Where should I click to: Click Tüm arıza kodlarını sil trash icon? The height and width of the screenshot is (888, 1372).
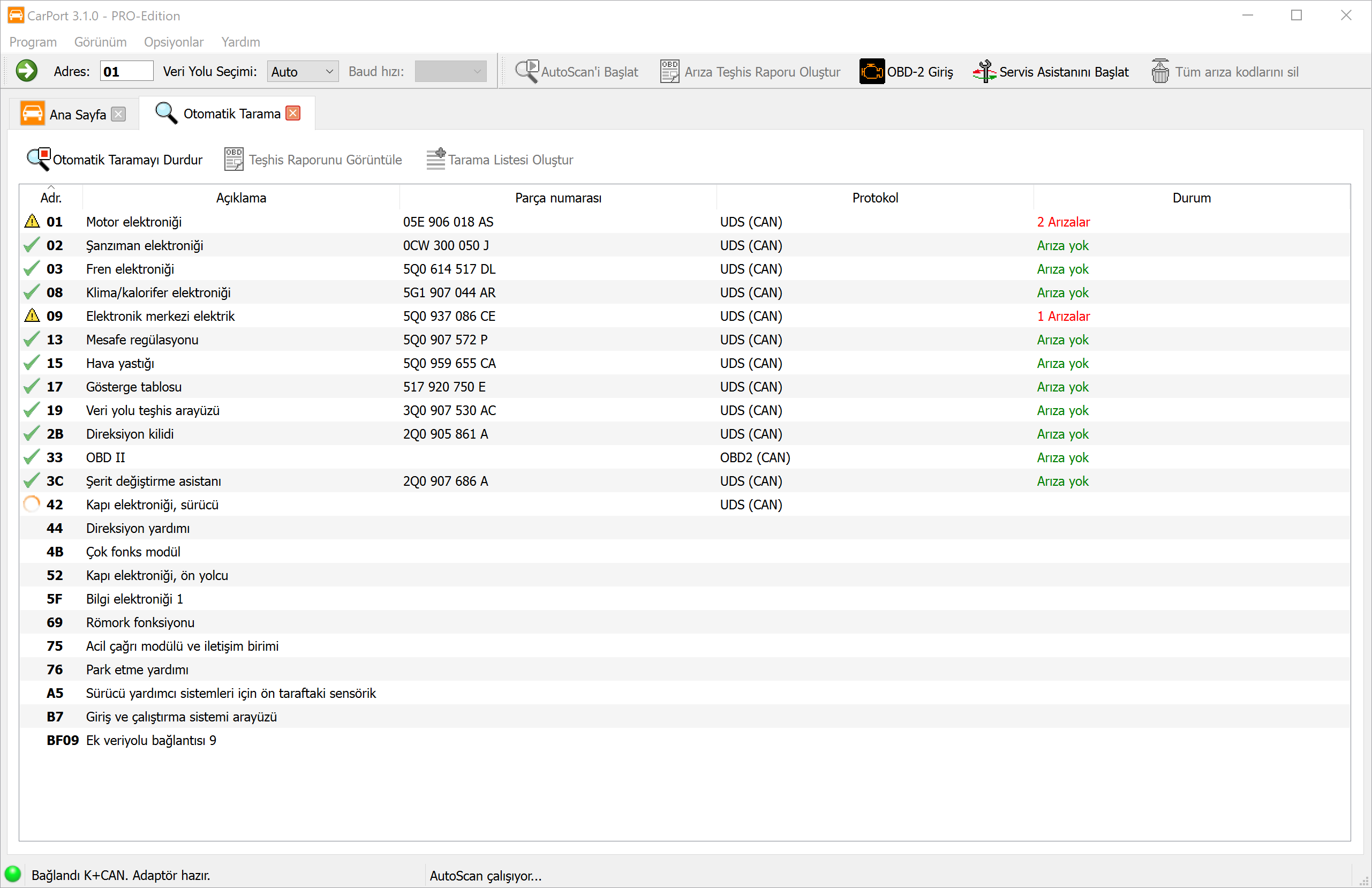pos(1160,72)
